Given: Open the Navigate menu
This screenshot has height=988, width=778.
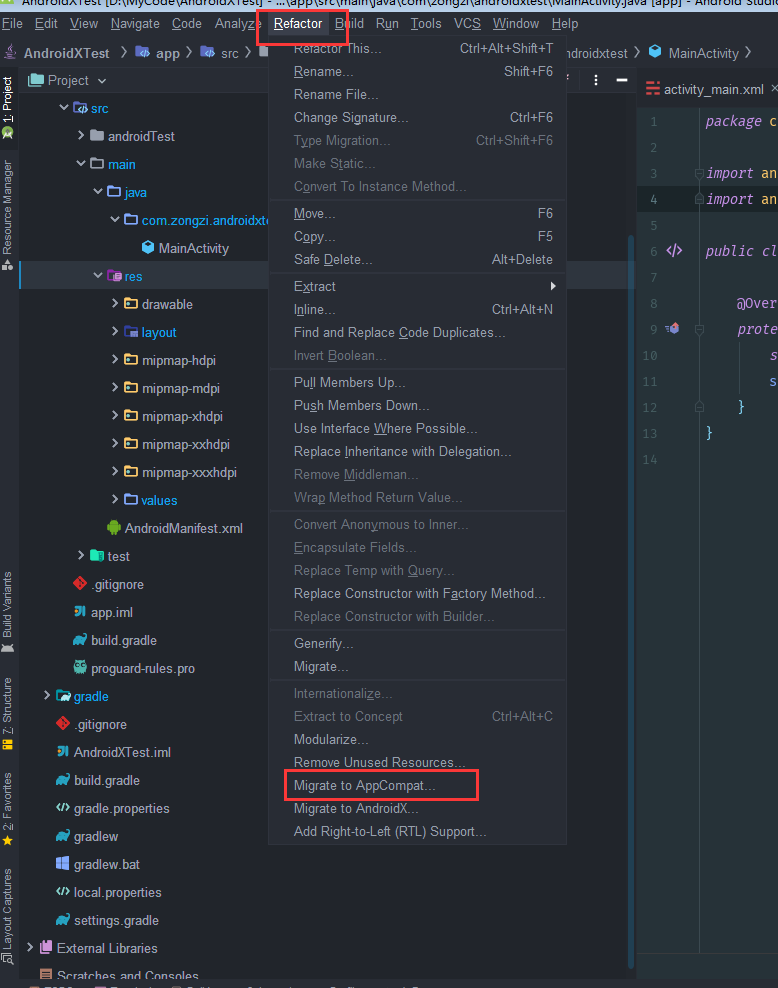Looking at the screenshot, I should (x=135, y=24).
